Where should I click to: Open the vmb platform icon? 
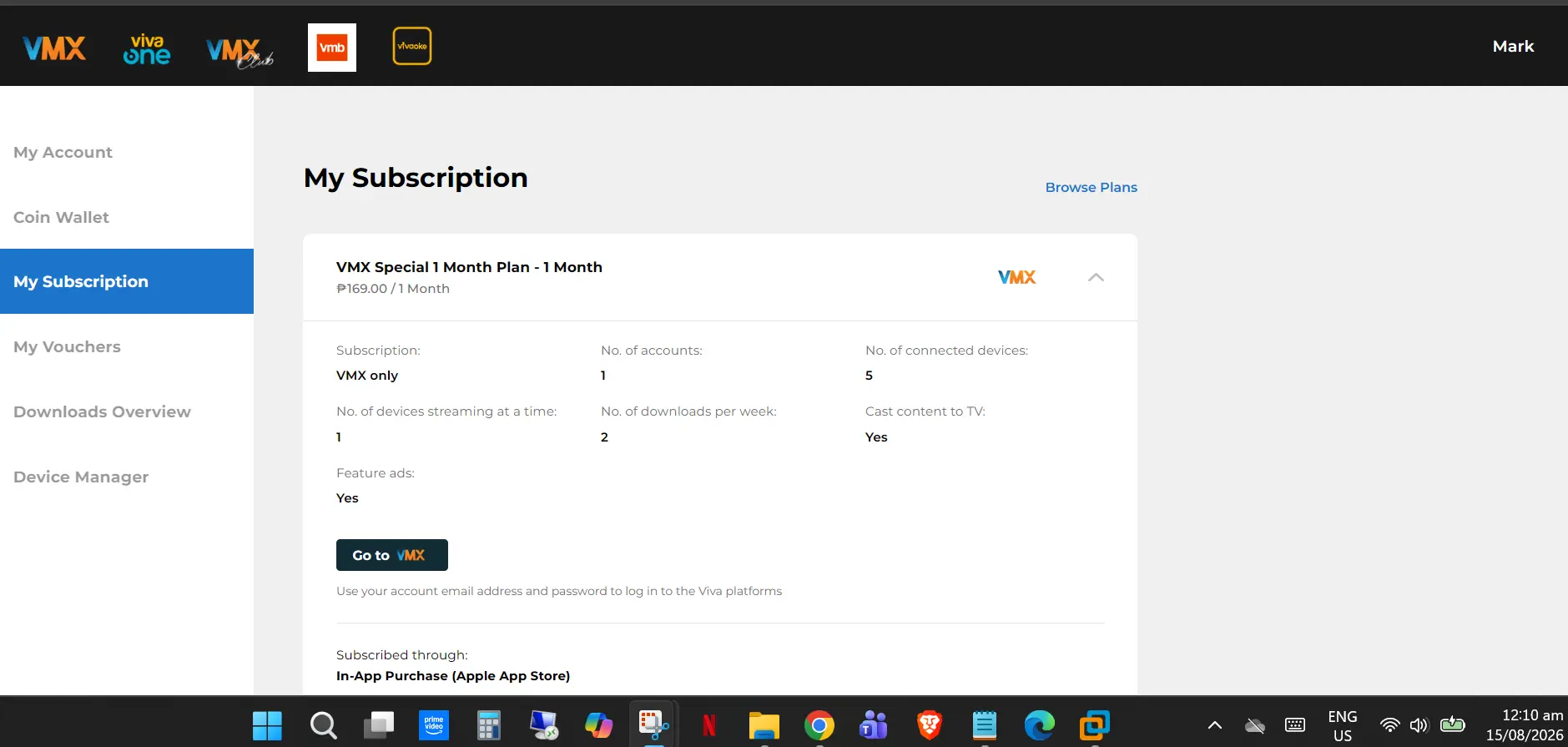tap(332, 48)
